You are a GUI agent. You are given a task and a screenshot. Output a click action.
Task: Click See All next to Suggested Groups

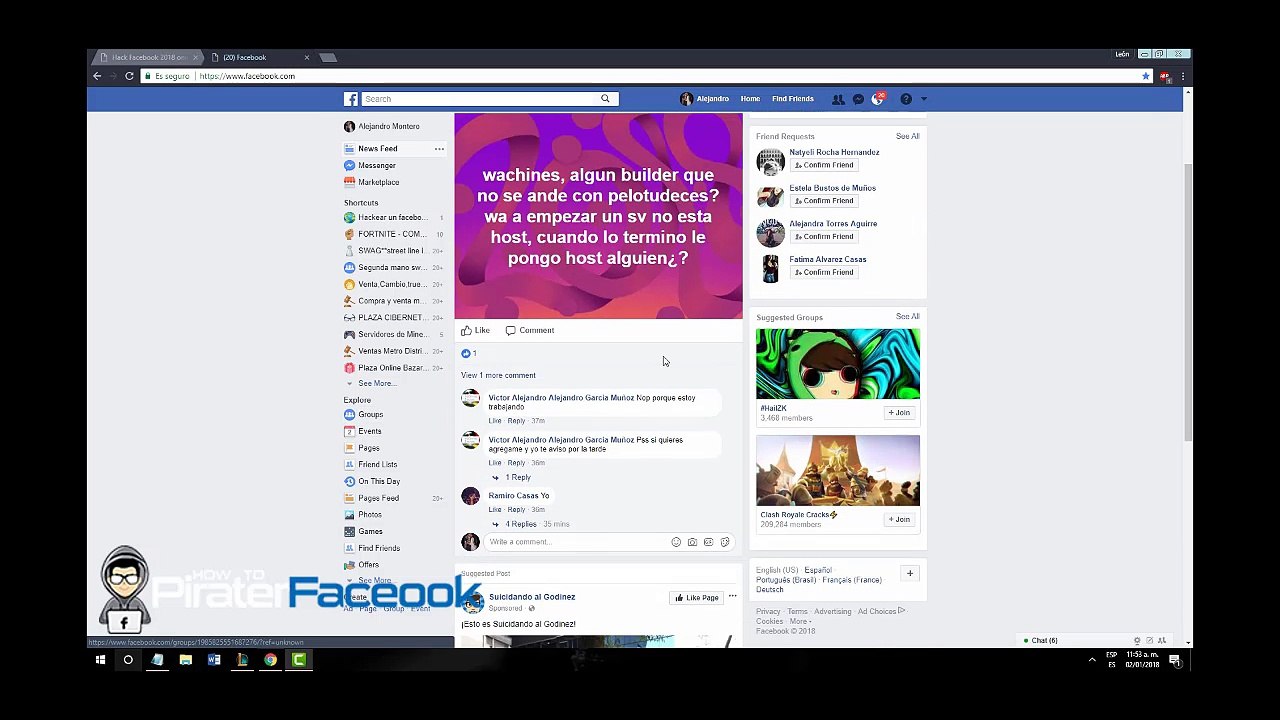tap(907, 316)
